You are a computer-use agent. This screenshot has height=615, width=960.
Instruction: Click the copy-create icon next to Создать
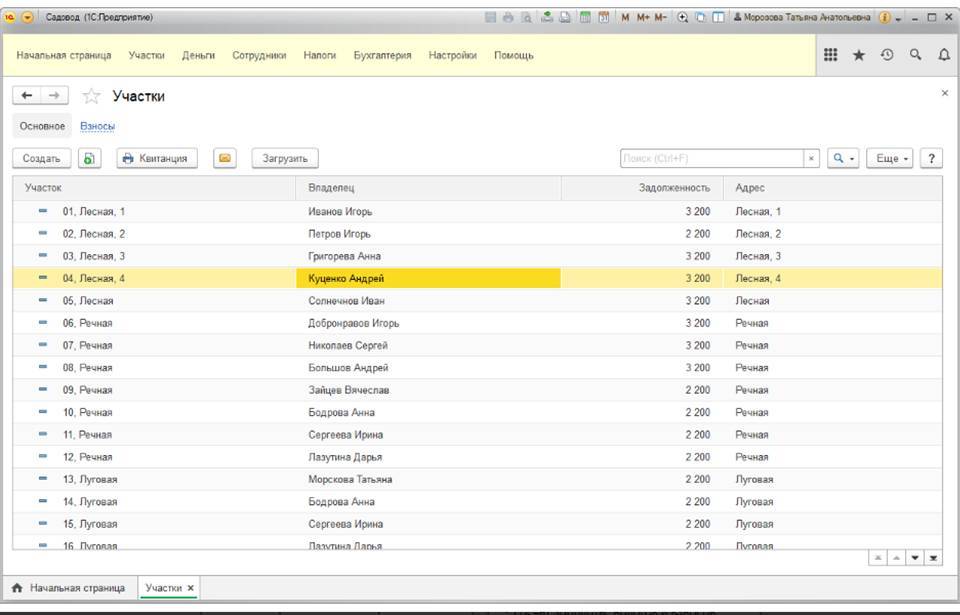[89, 158]
